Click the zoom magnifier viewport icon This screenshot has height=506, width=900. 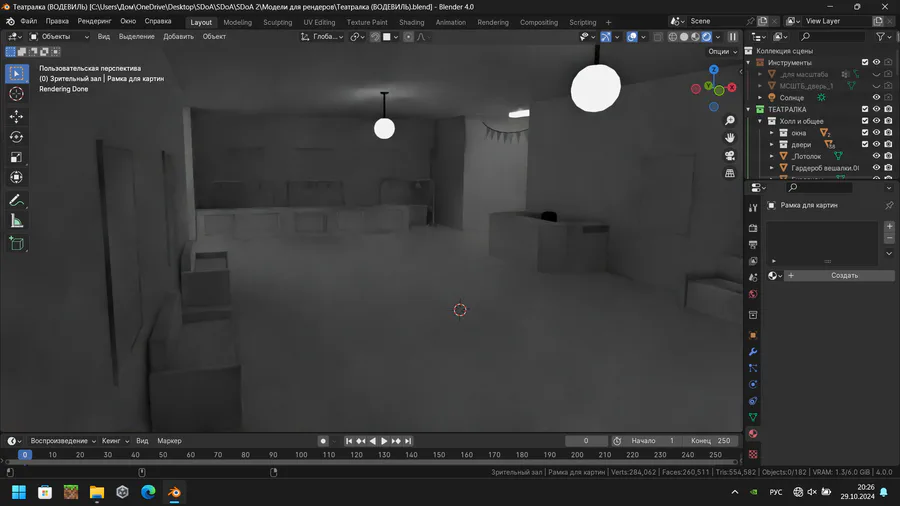730,120
